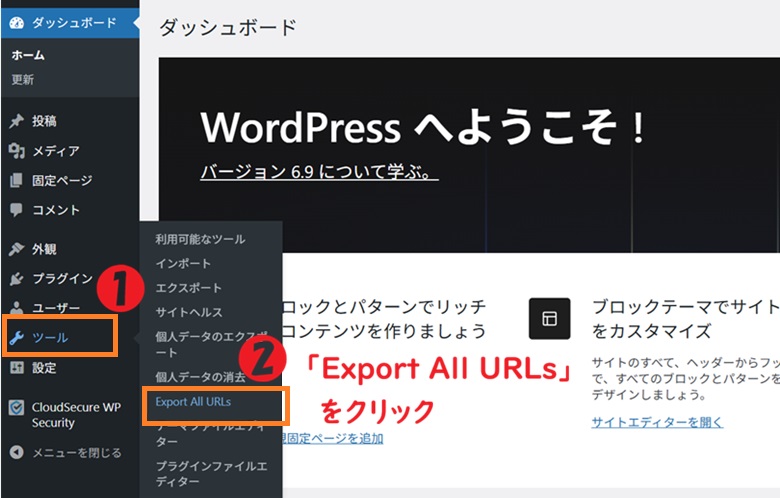This screenshot has height=498, width=780.
Task: Select インポート in tools flyout
Action: tap(183, 264)
